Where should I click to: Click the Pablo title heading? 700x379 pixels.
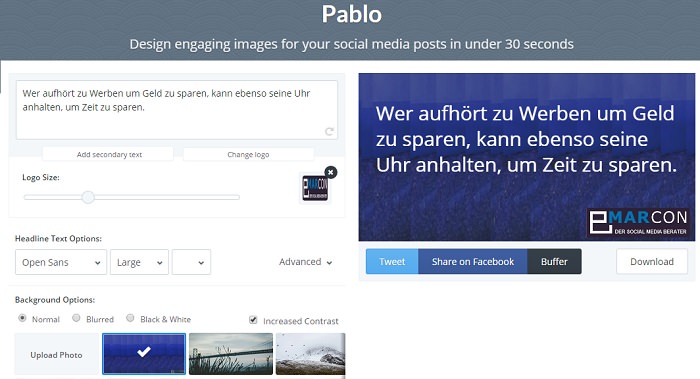[352, 14]
